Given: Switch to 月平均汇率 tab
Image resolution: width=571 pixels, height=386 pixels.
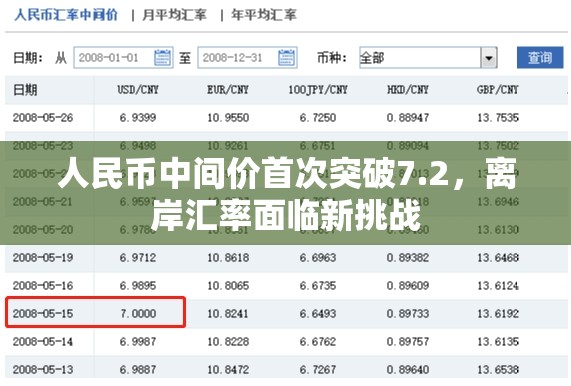Looking at the screenshot, I should tap(174, 15).
